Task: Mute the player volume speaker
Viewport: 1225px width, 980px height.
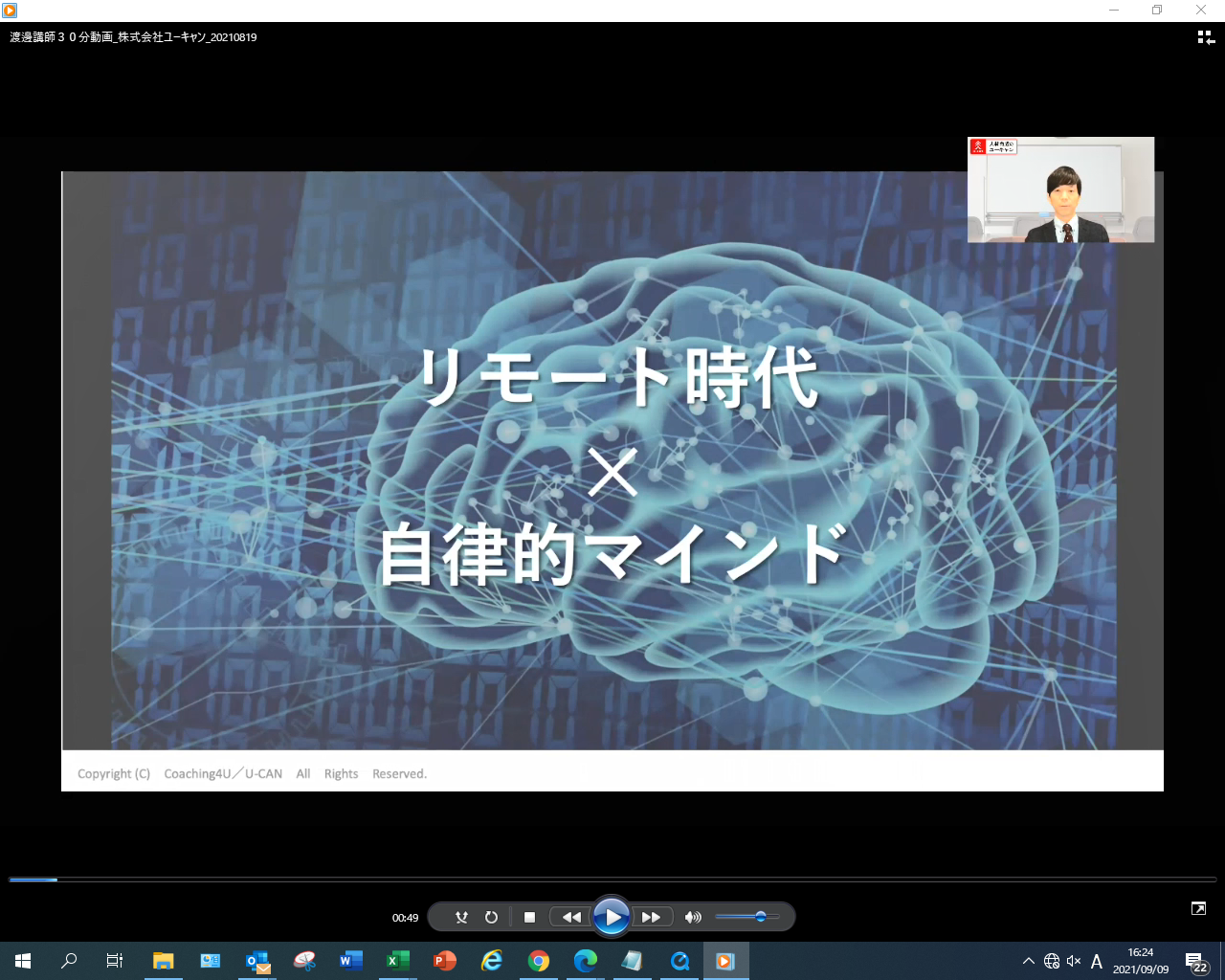Action: coord(693,917)
